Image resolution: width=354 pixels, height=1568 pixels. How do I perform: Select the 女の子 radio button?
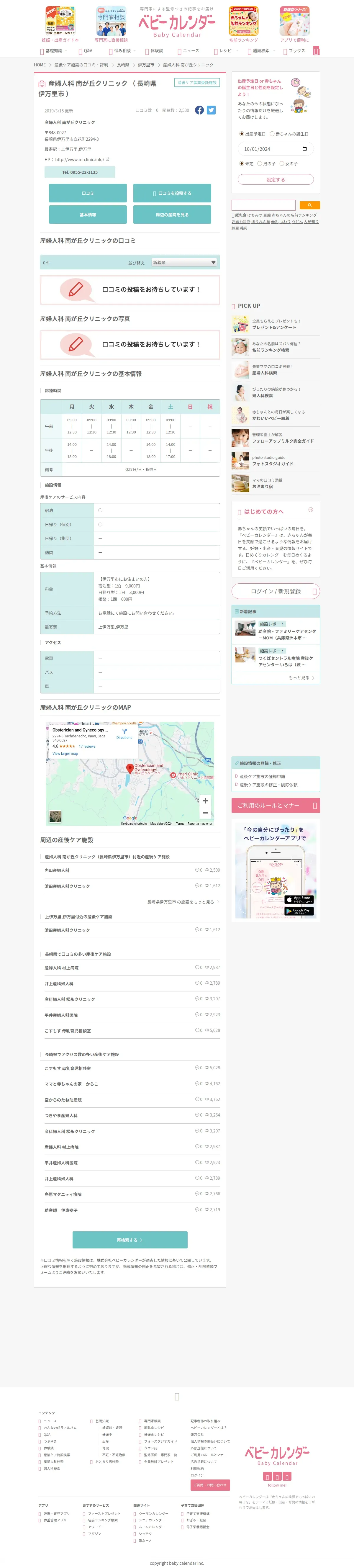click(x=282, y=163)
